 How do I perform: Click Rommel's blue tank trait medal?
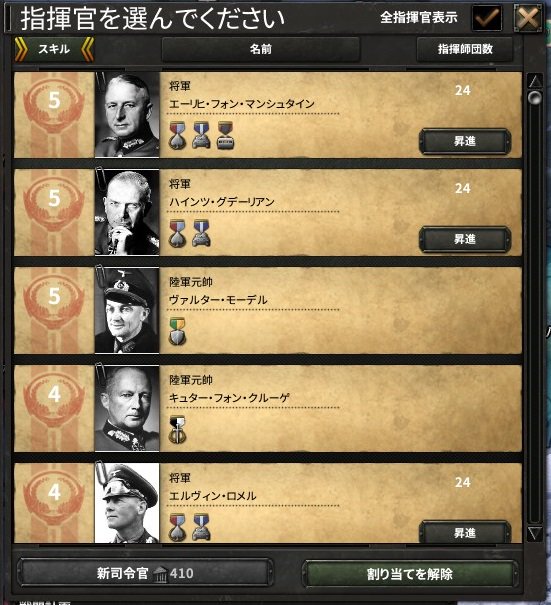tap(201, 527)
